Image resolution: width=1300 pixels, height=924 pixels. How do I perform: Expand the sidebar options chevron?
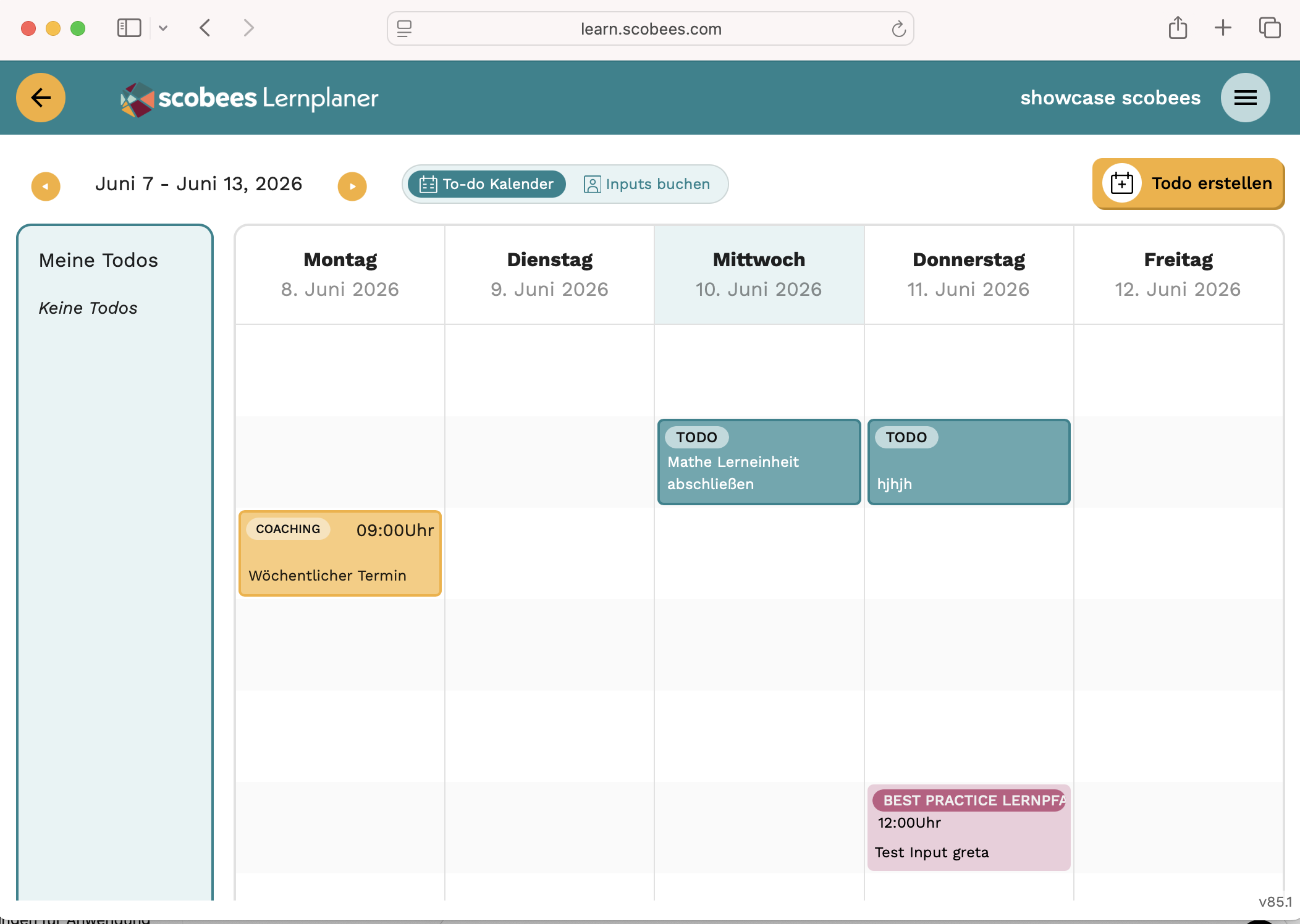(x=163, y=28)
